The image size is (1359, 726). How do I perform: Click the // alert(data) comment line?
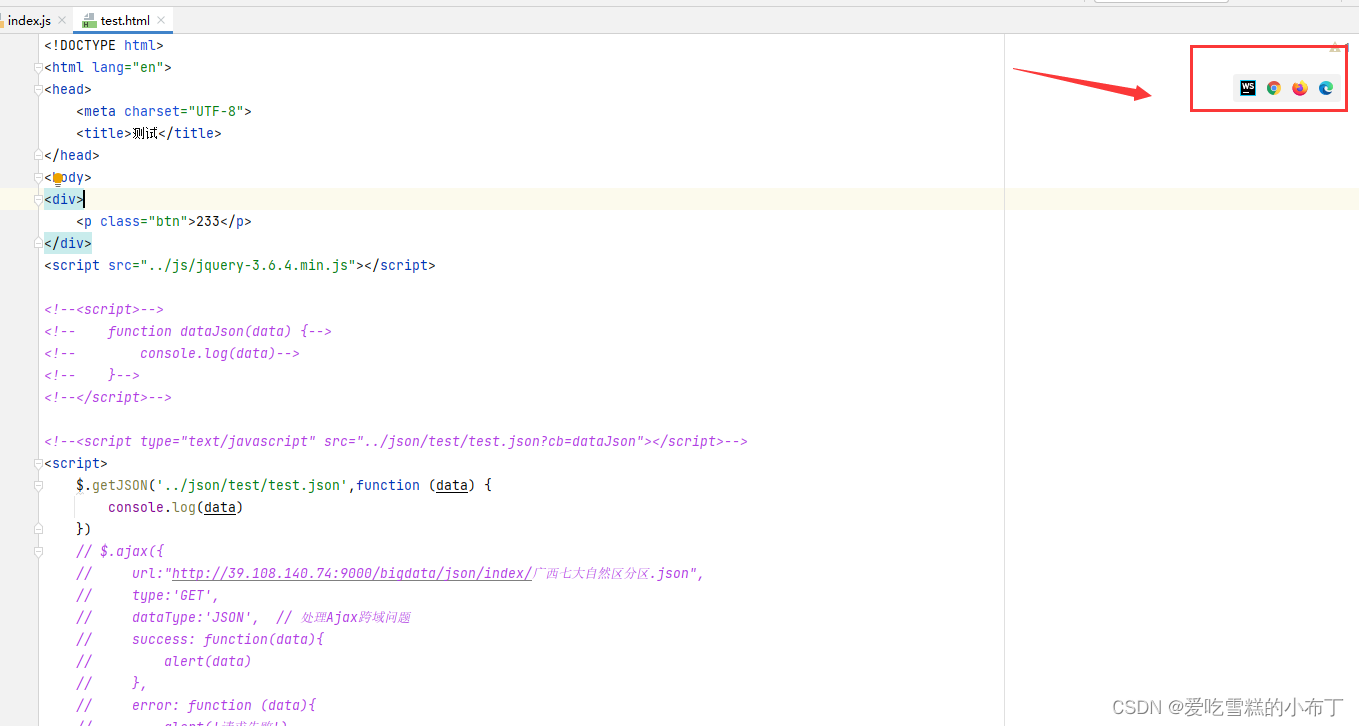164,662
